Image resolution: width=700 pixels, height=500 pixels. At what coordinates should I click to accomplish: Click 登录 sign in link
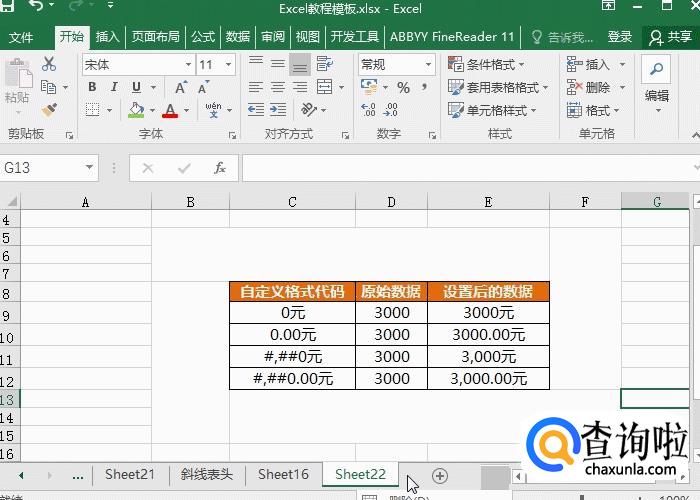point(620,37)
